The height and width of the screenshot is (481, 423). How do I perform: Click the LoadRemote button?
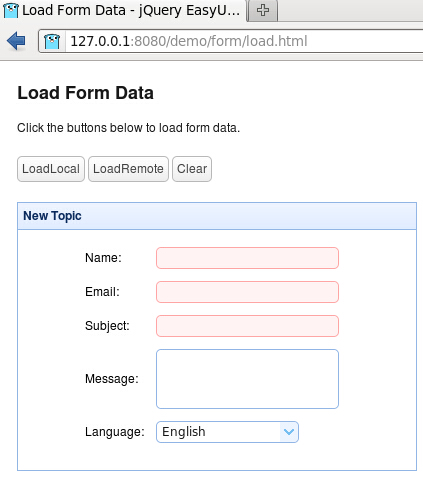point(128,169)
